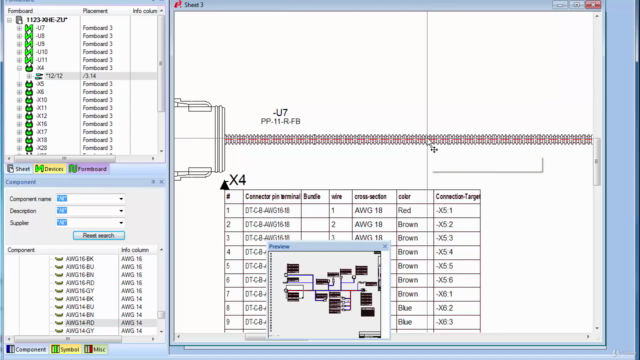Image resolution: width=640 pixels, height=360 pixels.
Task: Select the -U7 device icon in tree
Action: 29,28
